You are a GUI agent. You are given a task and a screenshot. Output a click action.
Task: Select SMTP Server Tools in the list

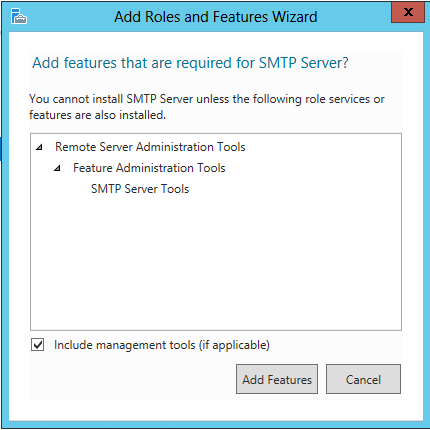point(140,189)
